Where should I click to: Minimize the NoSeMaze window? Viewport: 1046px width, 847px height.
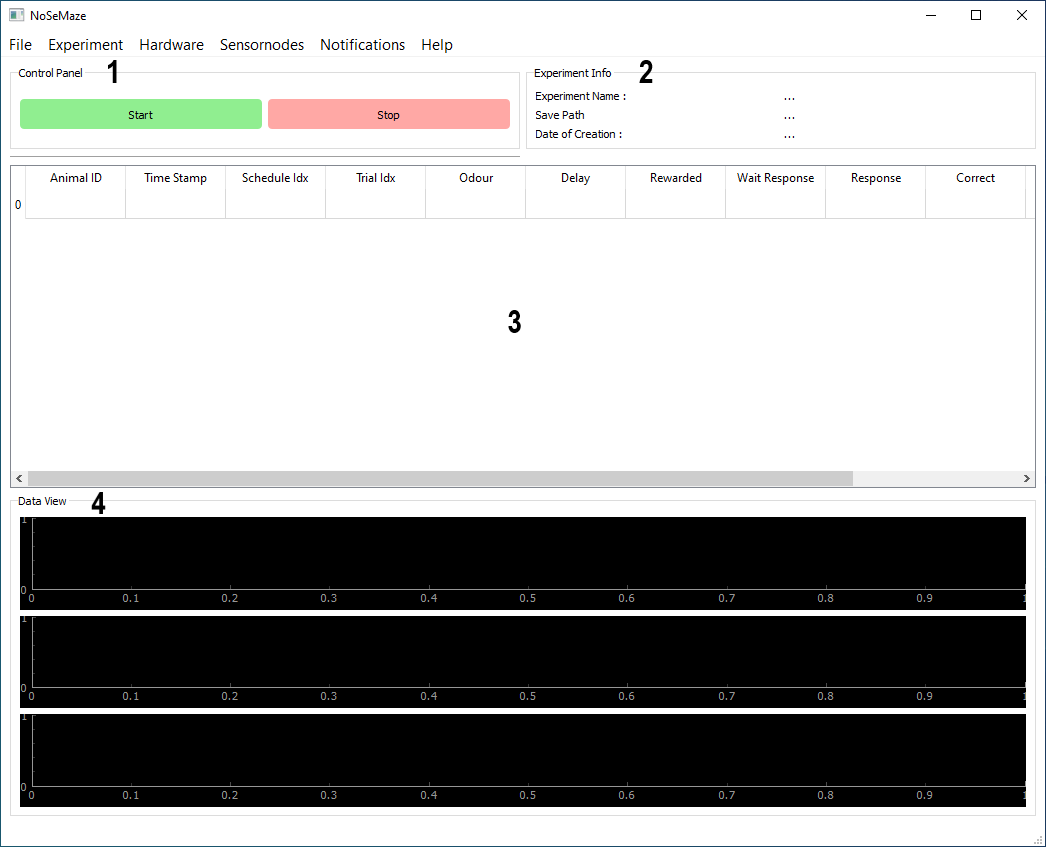[x=931, y=15]
